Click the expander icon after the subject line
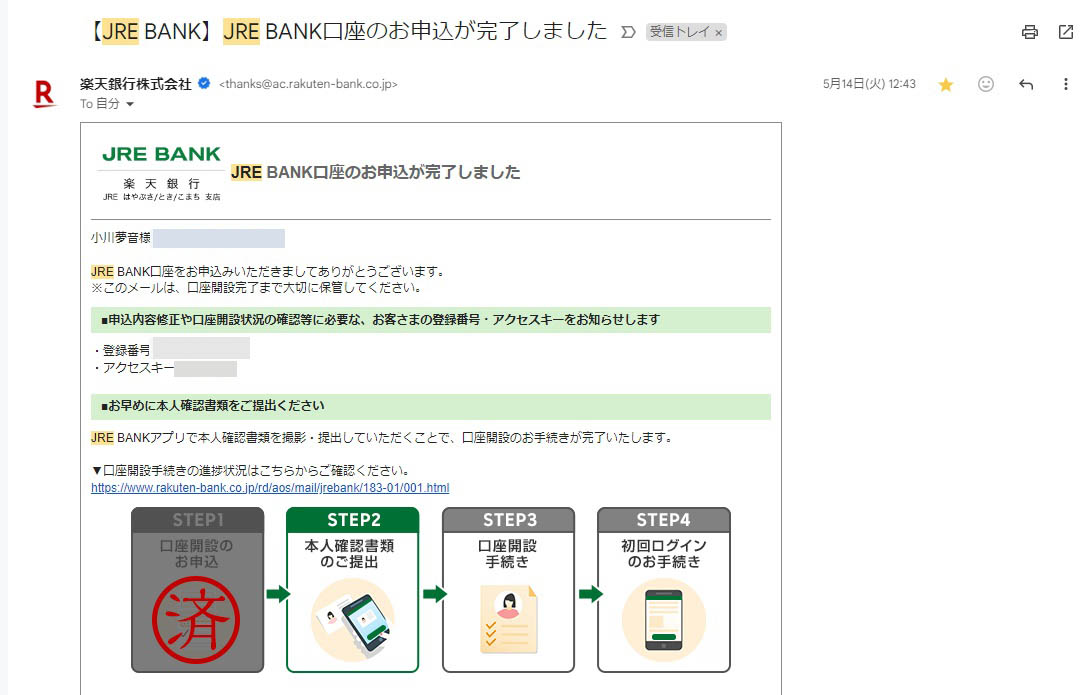Viewport: 1087px width, 695px height. (629, 31)
